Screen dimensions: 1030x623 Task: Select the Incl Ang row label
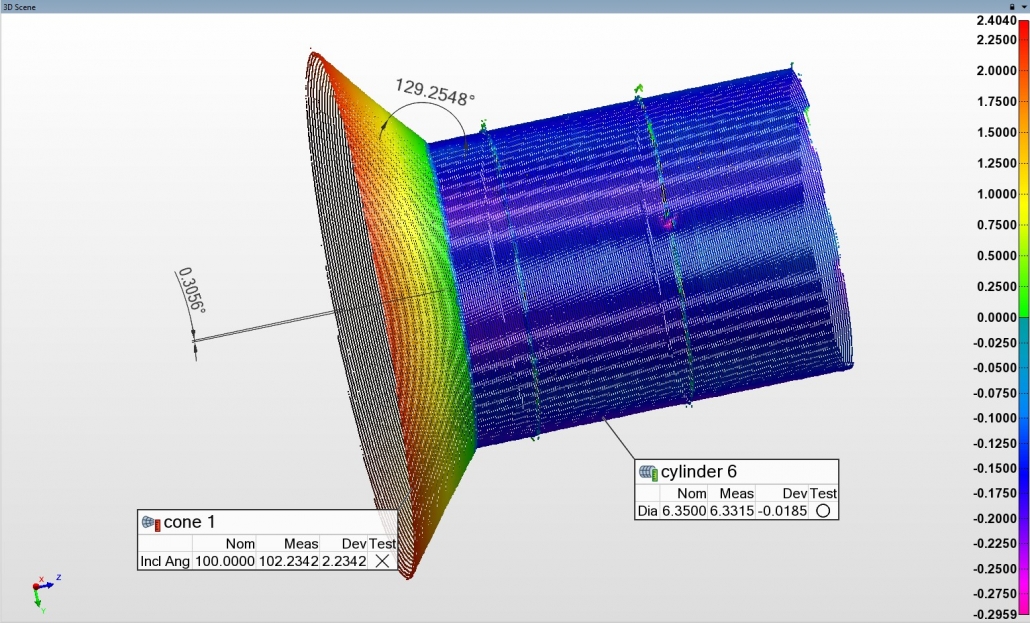163,561
